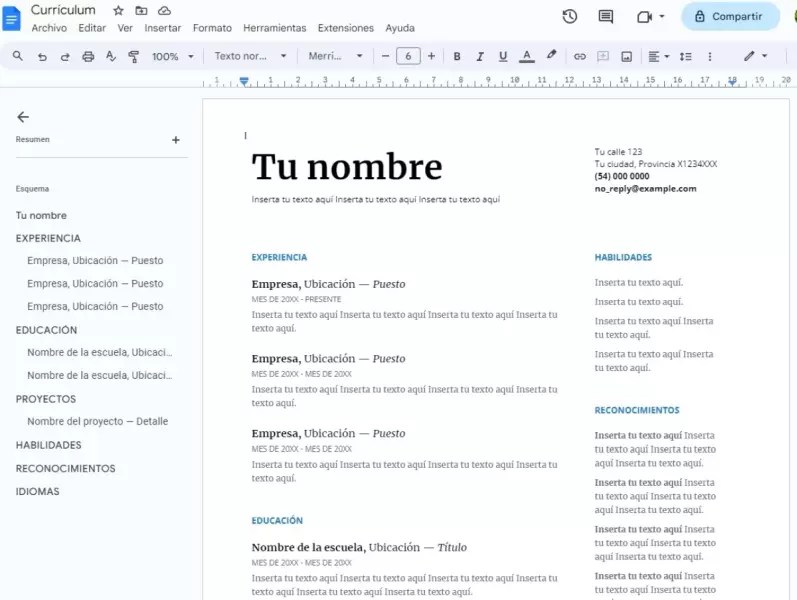Click the Compartir button
797x600 pixels.
click(x=730, y=16)
